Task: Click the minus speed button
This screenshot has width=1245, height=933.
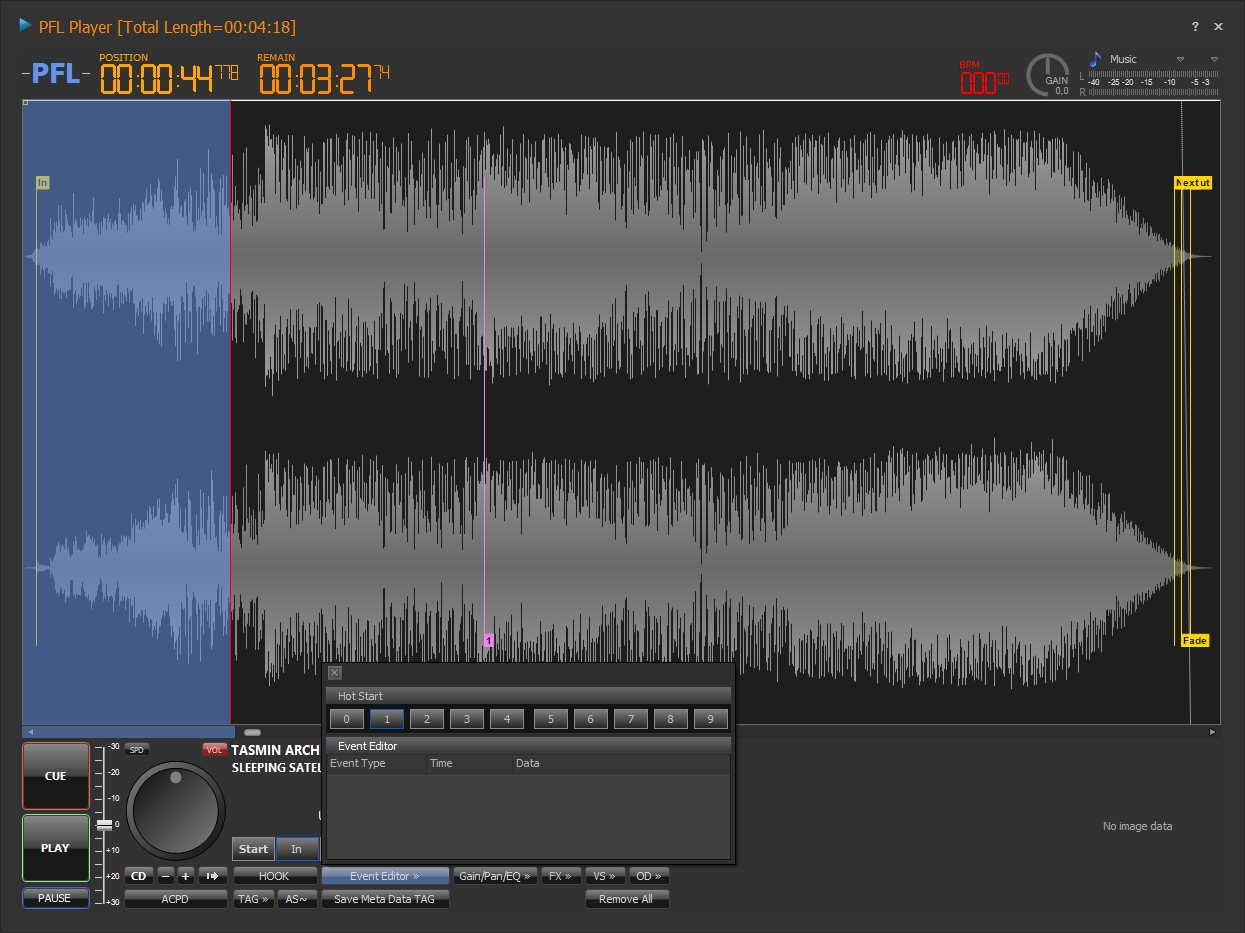Action: 166,876
